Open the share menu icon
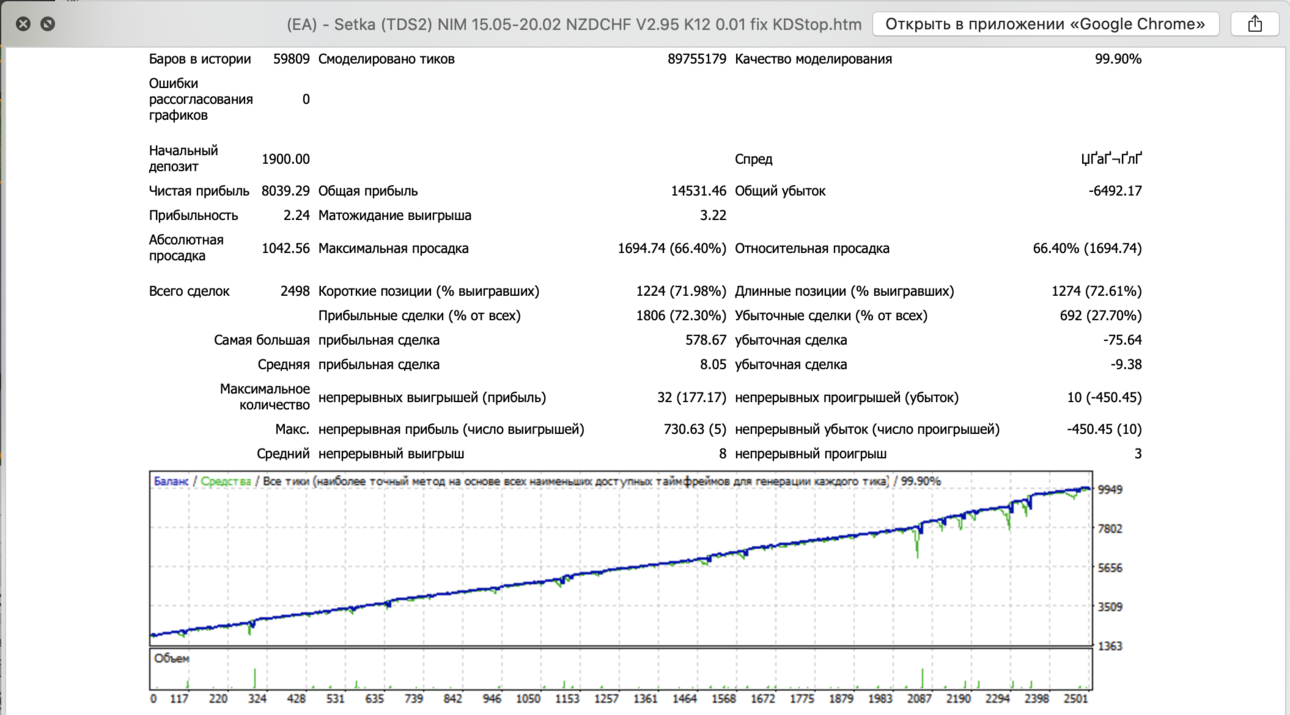Viewport: 1290px width, 715px height. (1255, 23)
